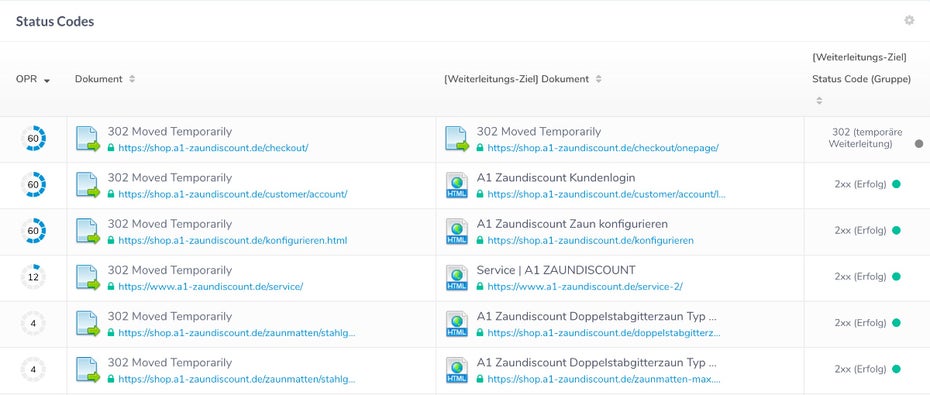Image resolution: width=930 pixels, height=395 pixels.
Task: Click the title 'A1 Zaundiscount Zaun konfigurieren'
Action: (572, 224)
